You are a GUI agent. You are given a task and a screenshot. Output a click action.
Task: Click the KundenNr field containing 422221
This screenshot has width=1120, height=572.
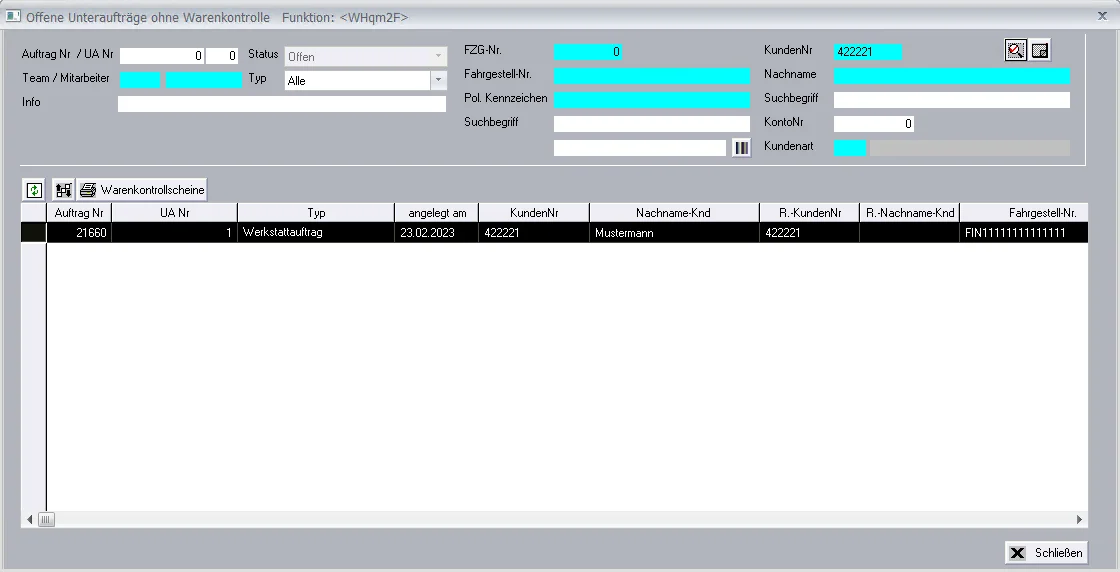[868, 51]
